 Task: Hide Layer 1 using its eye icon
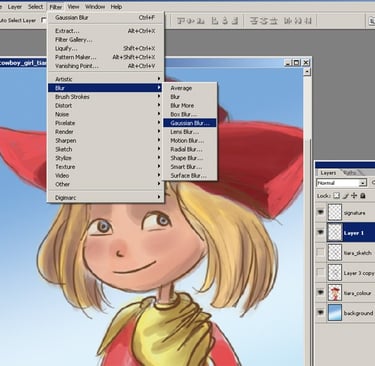tap(321, 232)
